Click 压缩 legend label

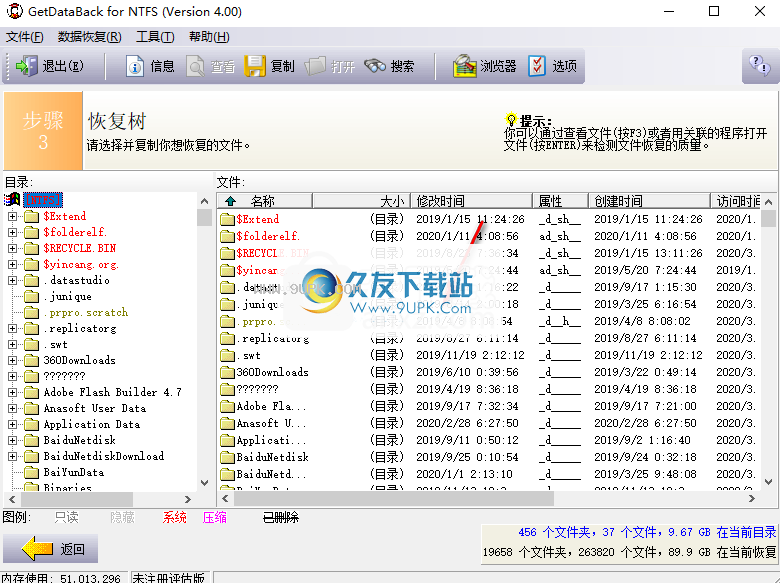click(x=215, y=517)
